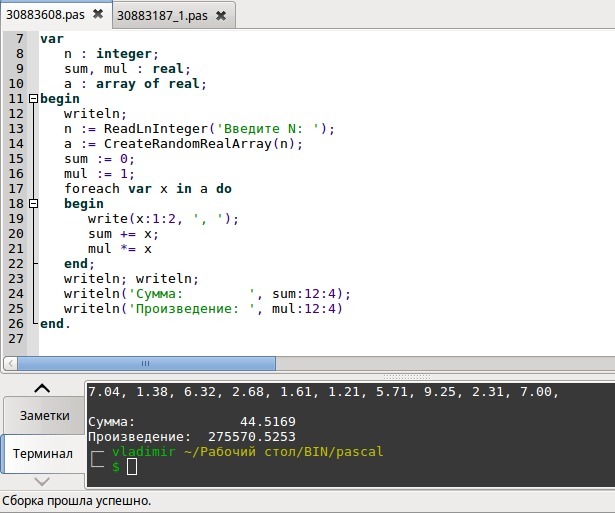Close the 30883187_1.pas tab
Viewport: 615px width, 513px height.
click(221, 16)
